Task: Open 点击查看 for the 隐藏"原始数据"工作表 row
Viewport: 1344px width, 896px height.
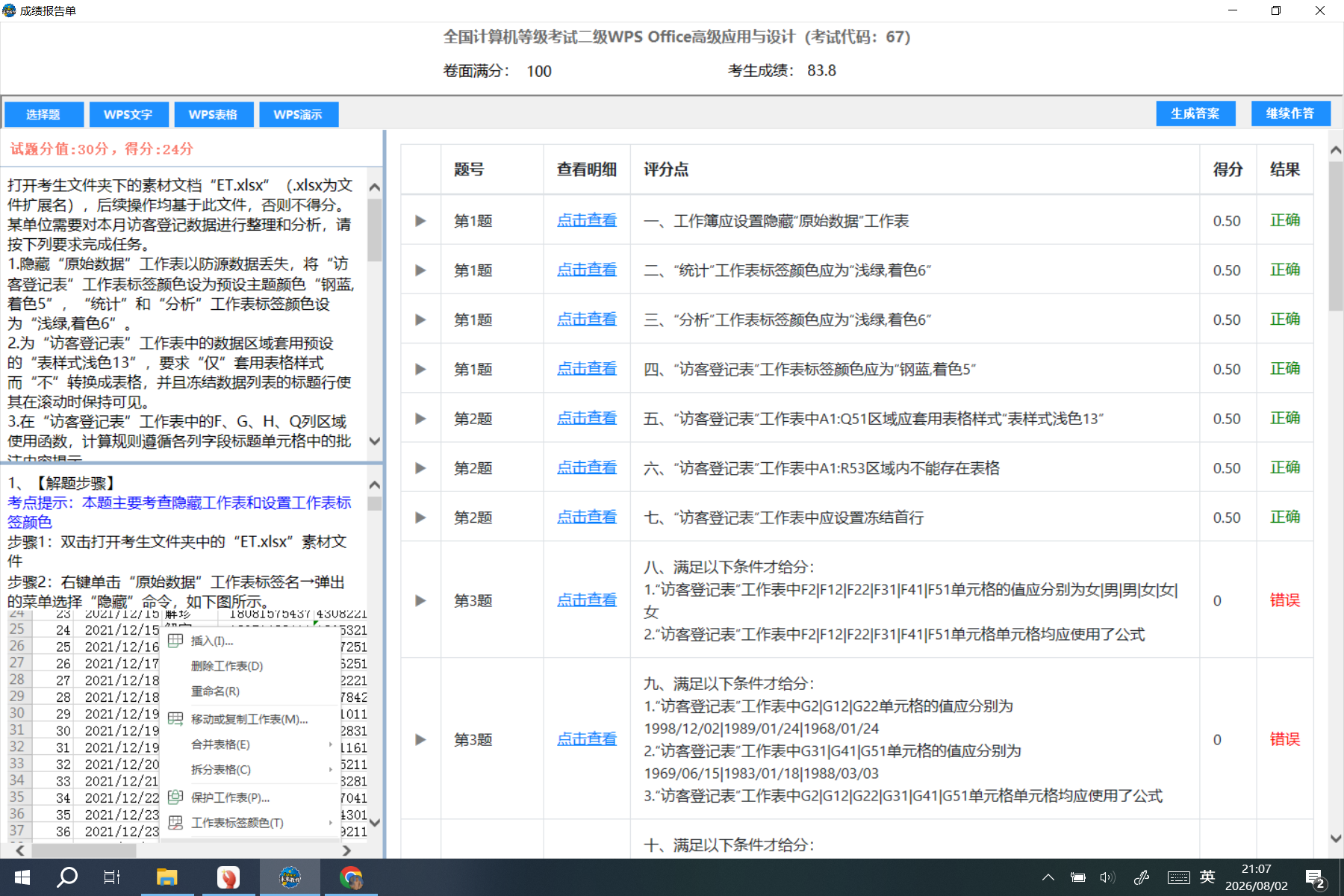Action: 587,220
